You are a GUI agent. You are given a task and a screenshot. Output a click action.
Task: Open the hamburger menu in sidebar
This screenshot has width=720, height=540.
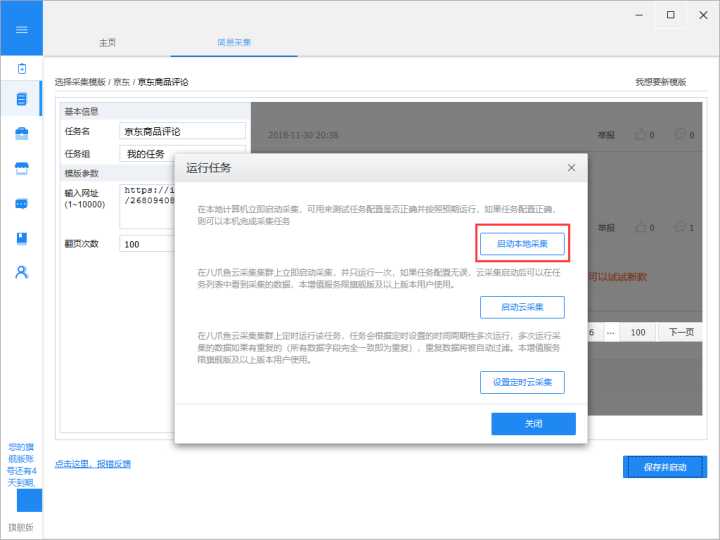click(x=21, y=30)
